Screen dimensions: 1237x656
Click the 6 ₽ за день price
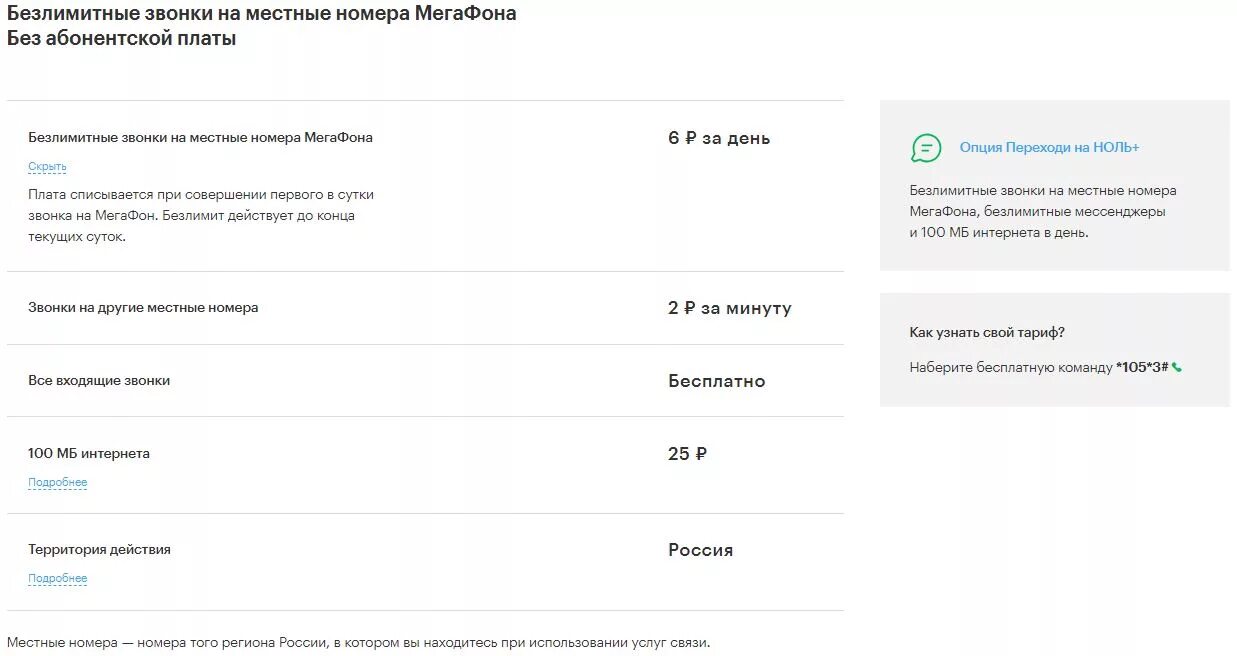[719, 138]
